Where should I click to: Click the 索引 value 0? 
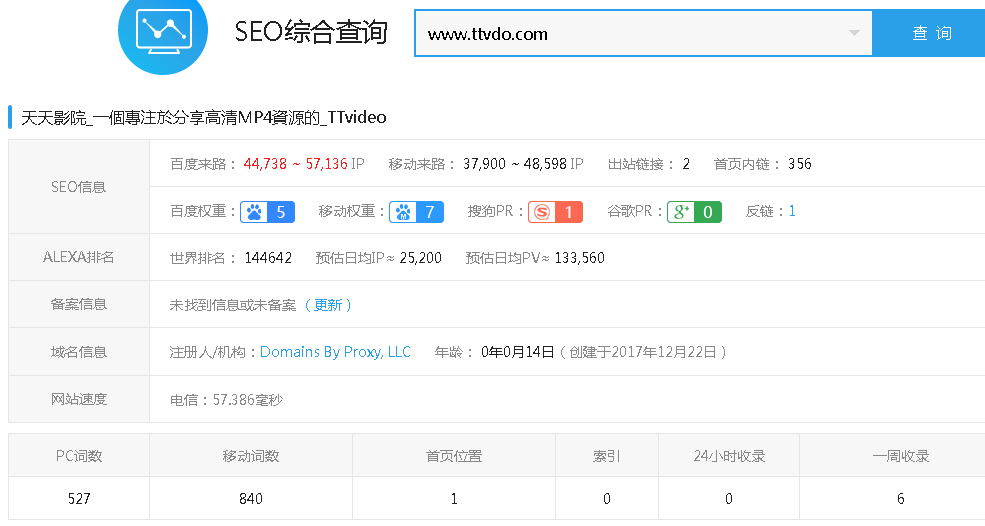(x=606, y=499)
